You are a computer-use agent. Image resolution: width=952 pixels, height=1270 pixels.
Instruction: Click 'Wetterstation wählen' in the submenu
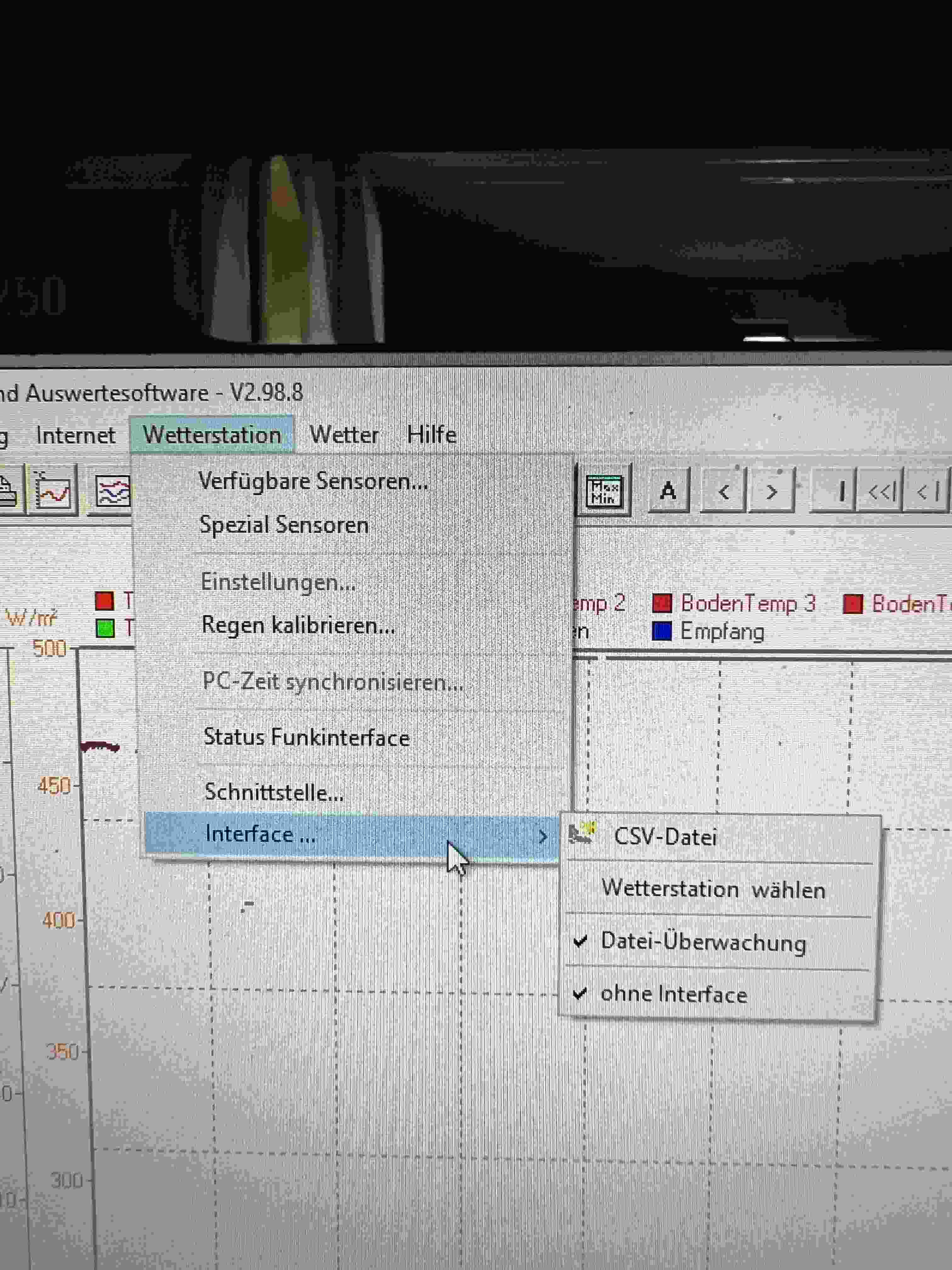(713, 890)
